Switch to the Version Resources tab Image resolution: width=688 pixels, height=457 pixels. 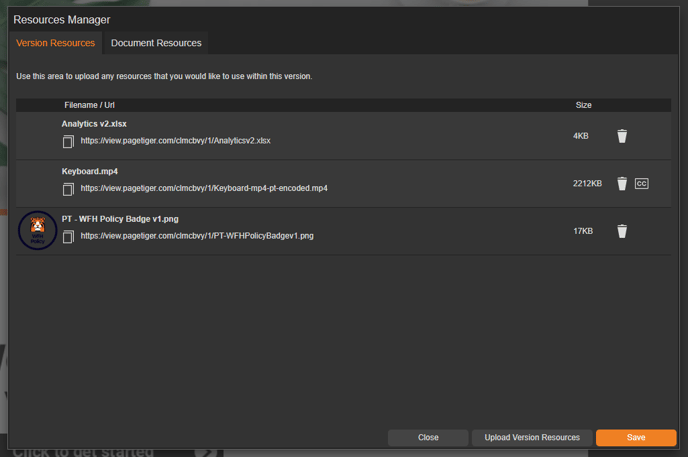point(56,43)
